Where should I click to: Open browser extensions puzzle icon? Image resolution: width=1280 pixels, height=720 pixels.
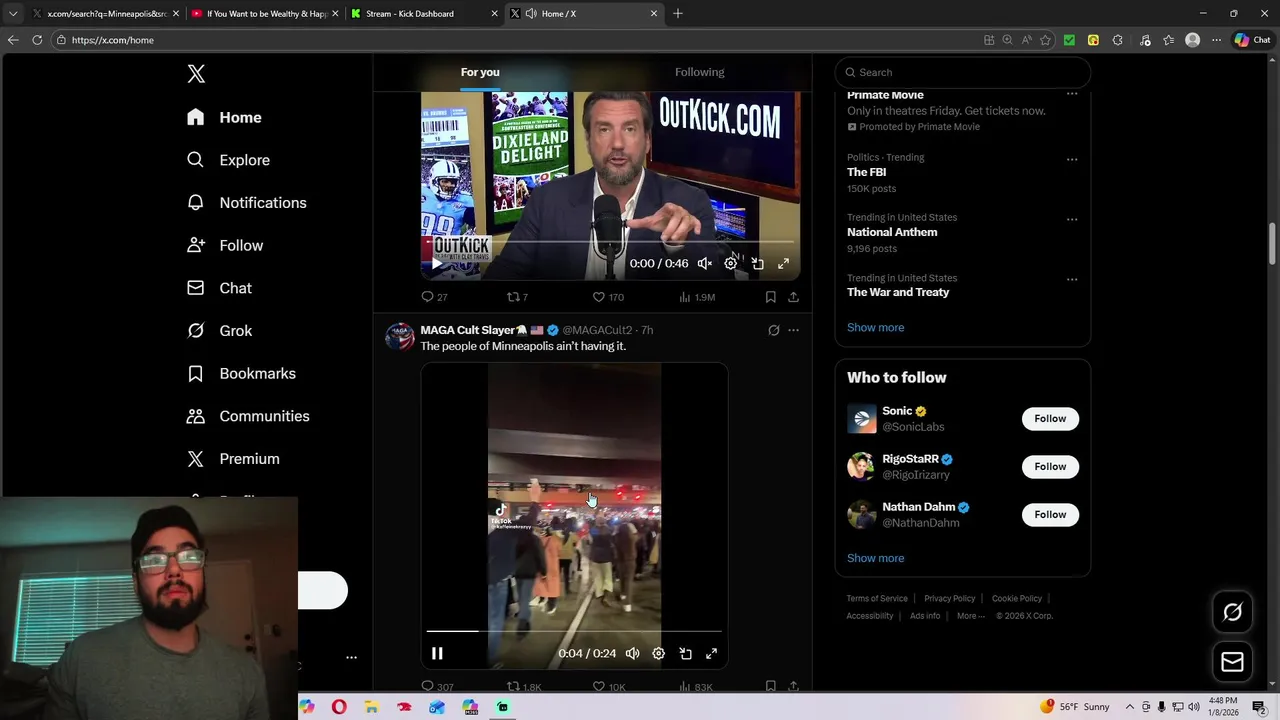1117,40
